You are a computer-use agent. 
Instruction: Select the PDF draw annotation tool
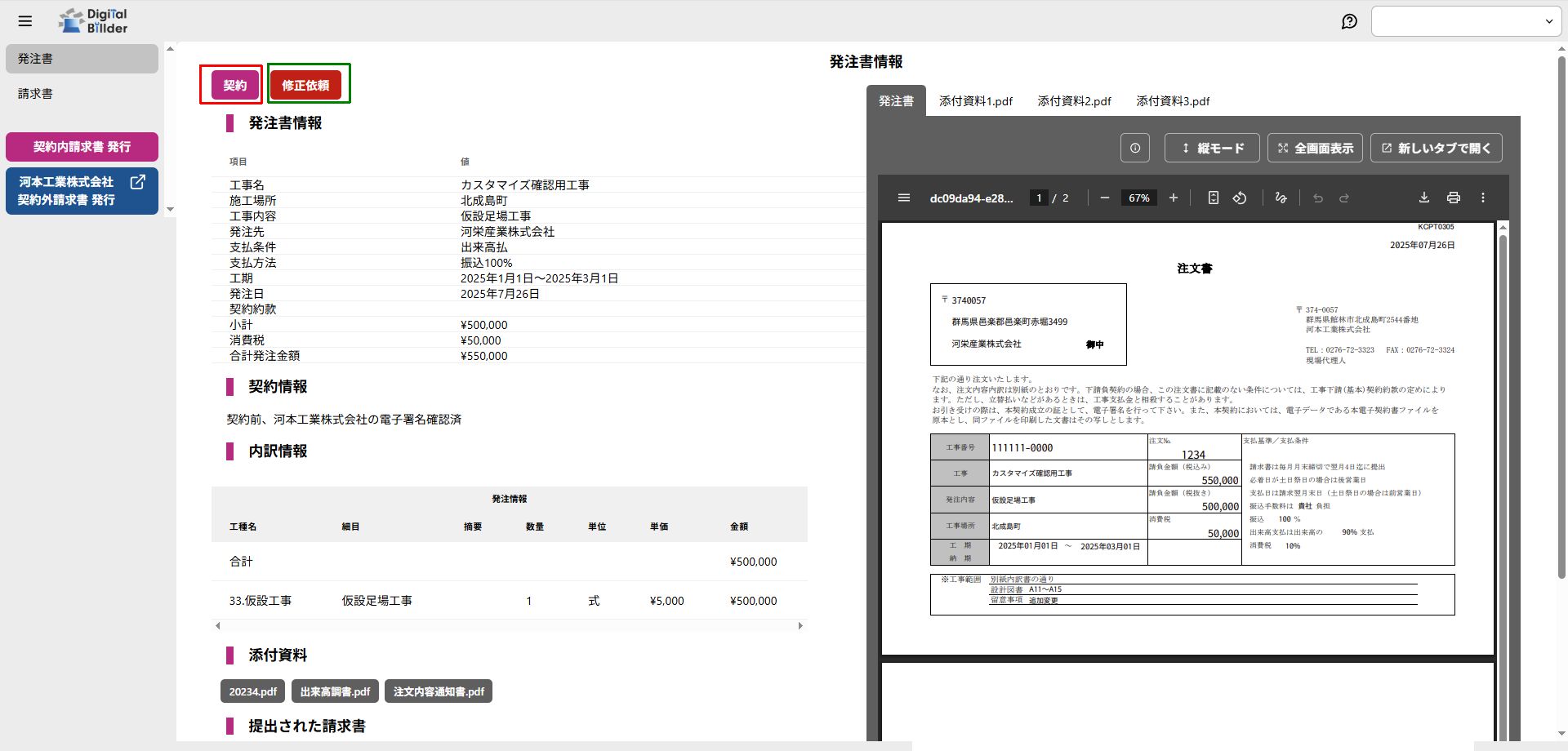pyautogui.click(x=1281, y=198)
